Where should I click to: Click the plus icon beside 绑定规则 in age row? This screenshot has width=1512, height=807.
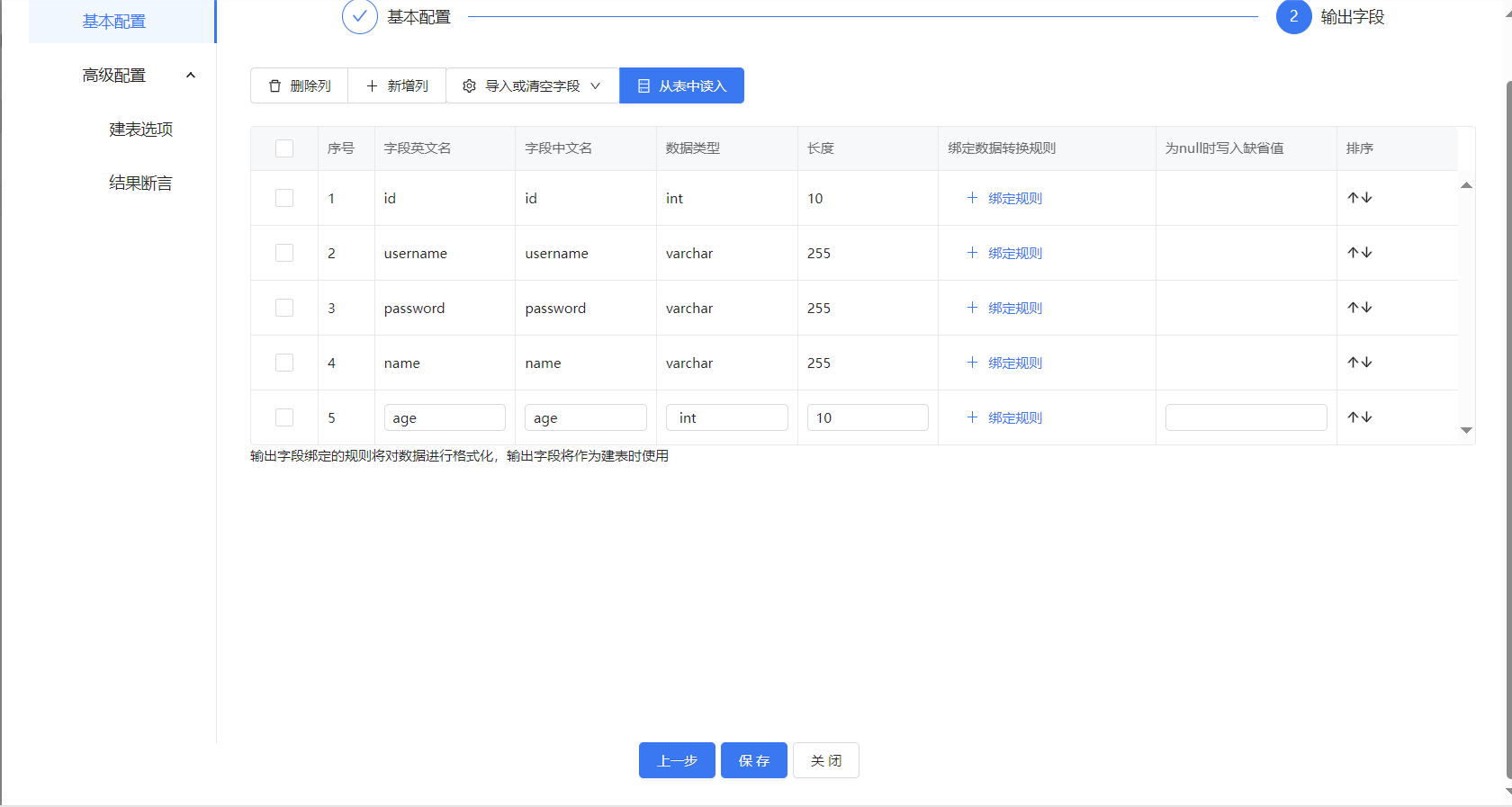point(972,417)
